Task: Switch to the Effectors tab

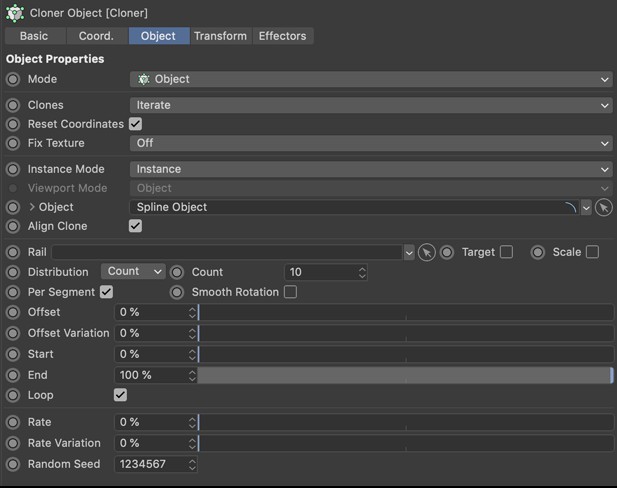Action: [282, 36]
